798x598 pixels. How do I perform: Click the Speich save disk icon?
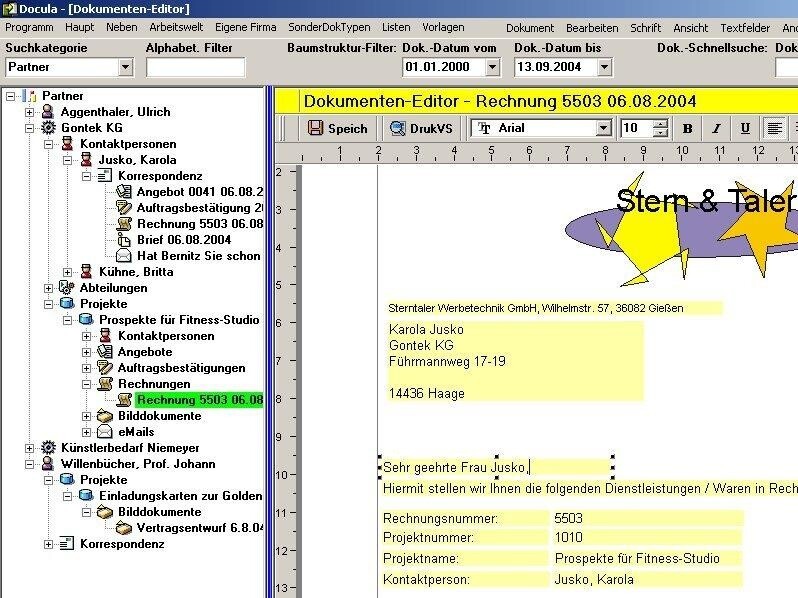pyautogui.click(x=315, y=128)
